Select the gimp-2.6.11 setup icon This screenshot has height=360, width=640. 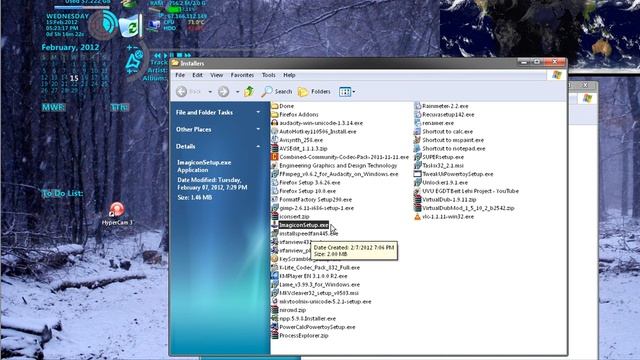point(275,208)
